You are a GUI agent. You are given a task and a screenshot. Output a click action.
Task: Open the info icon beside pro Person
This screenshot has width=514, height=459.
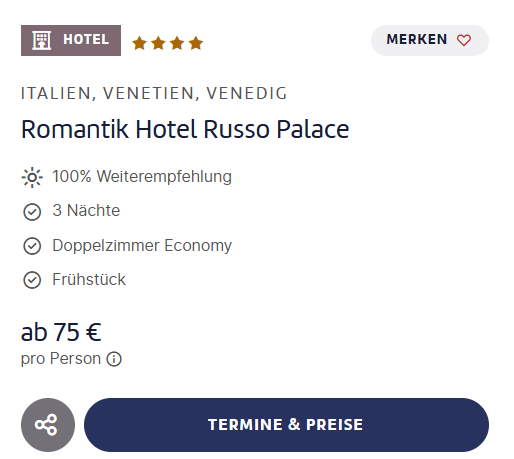114,359
